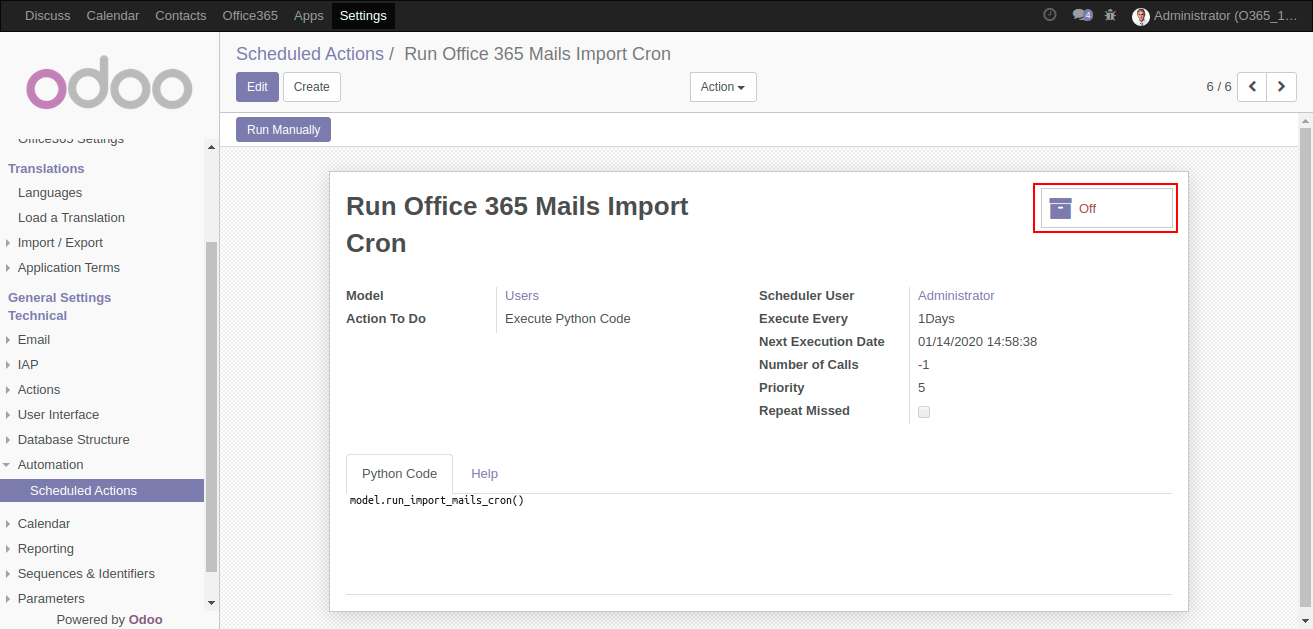1313x629 pixels.
Task: Switch to the Help tab
Action: pyautogui.click(x=484, y=474)
